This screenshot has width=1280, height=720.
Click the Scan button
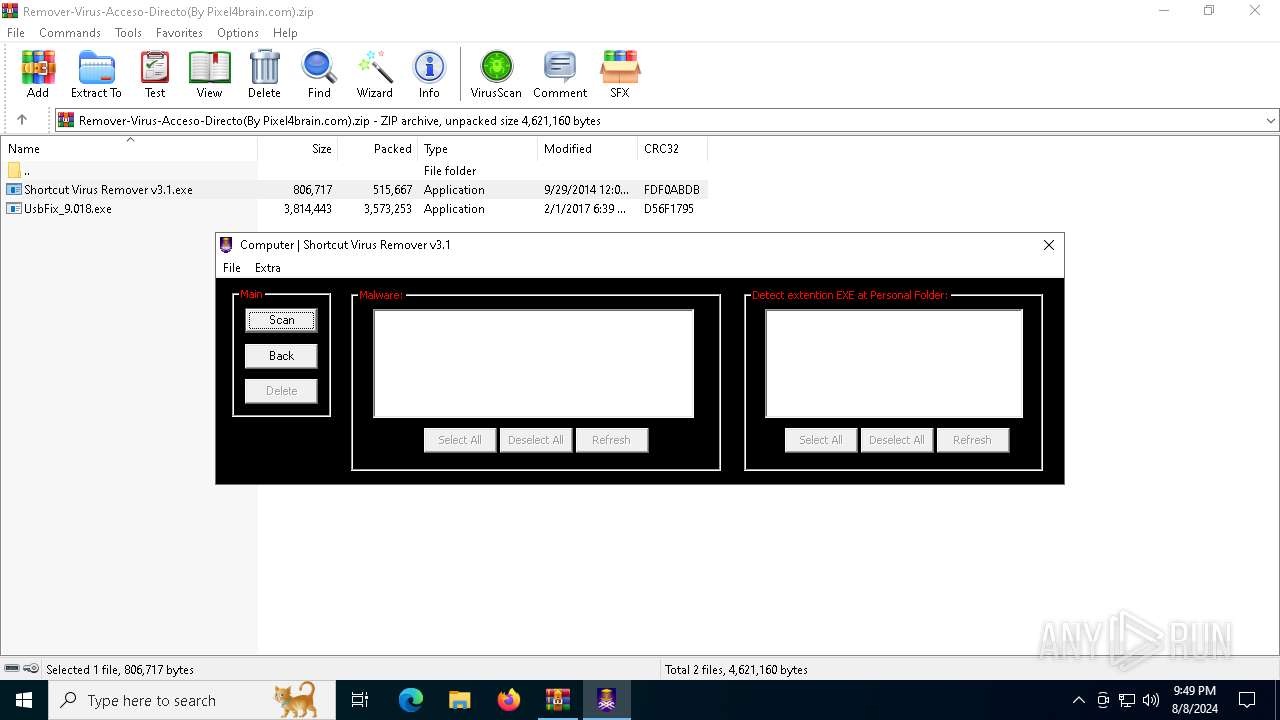(x=281, y=320)
